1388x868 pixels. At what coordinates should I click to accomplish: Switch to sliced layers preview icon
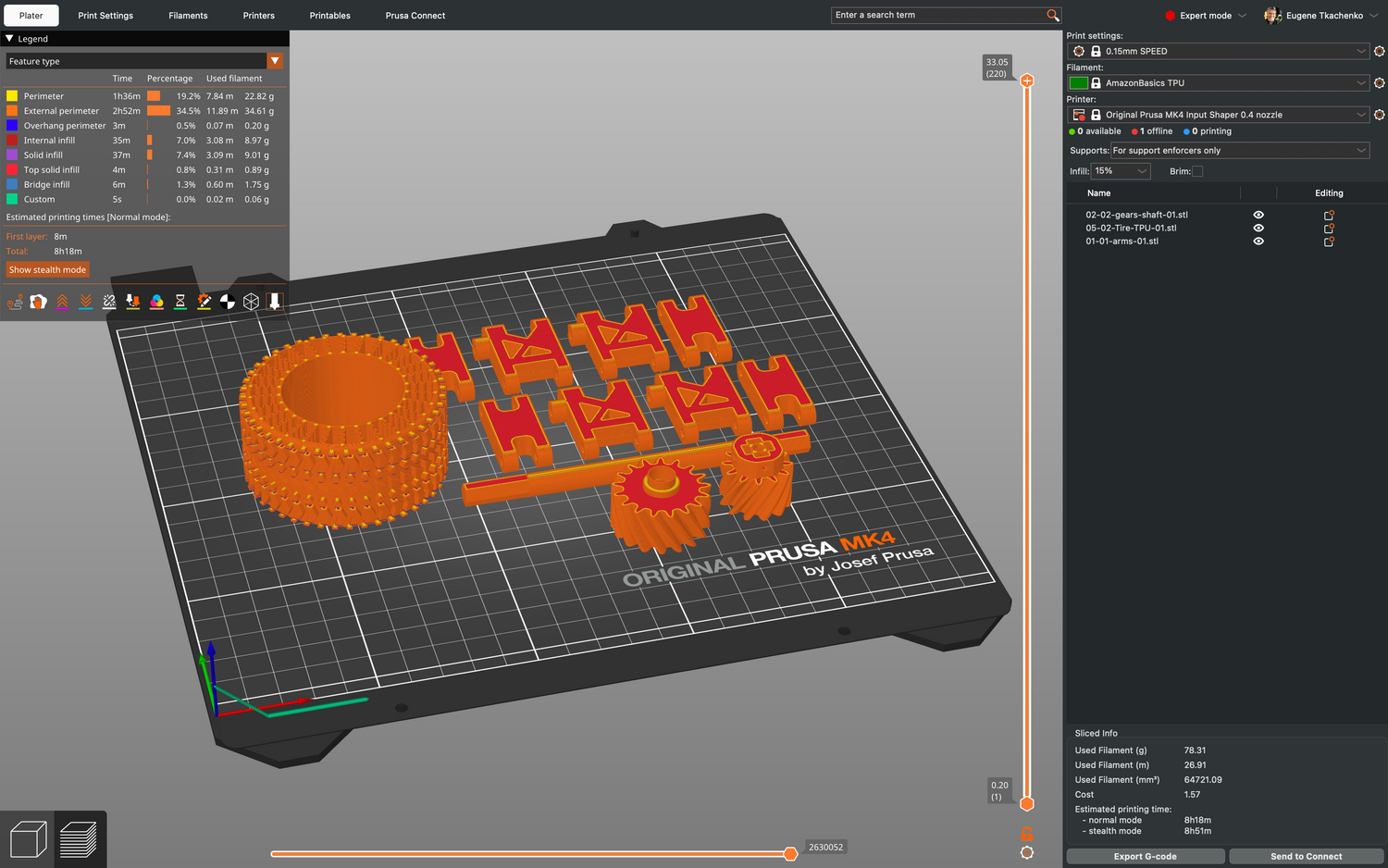click(79, 839)
